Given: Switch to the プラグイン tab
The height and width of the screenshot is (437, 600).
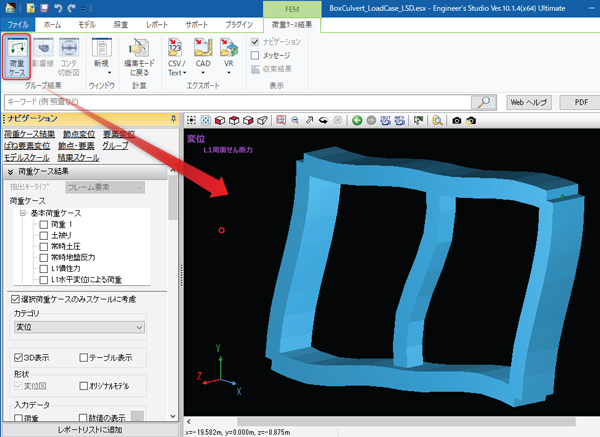Looking at the screenshot, I should click(x=239, y=25).
